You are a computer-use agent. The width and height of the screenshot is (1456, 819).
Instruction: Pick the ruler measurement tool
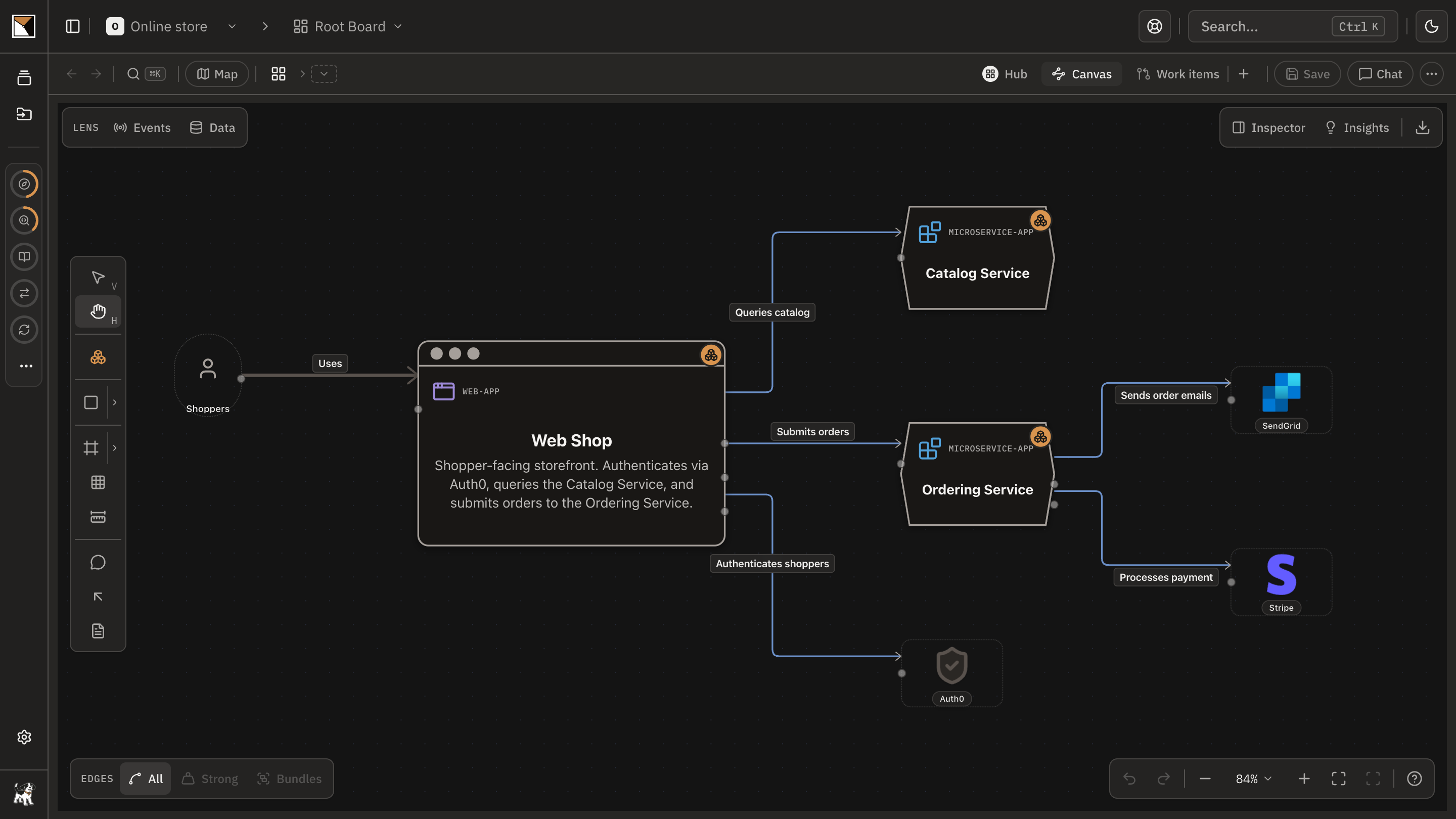pyautogui.click(x=98, y=517)
